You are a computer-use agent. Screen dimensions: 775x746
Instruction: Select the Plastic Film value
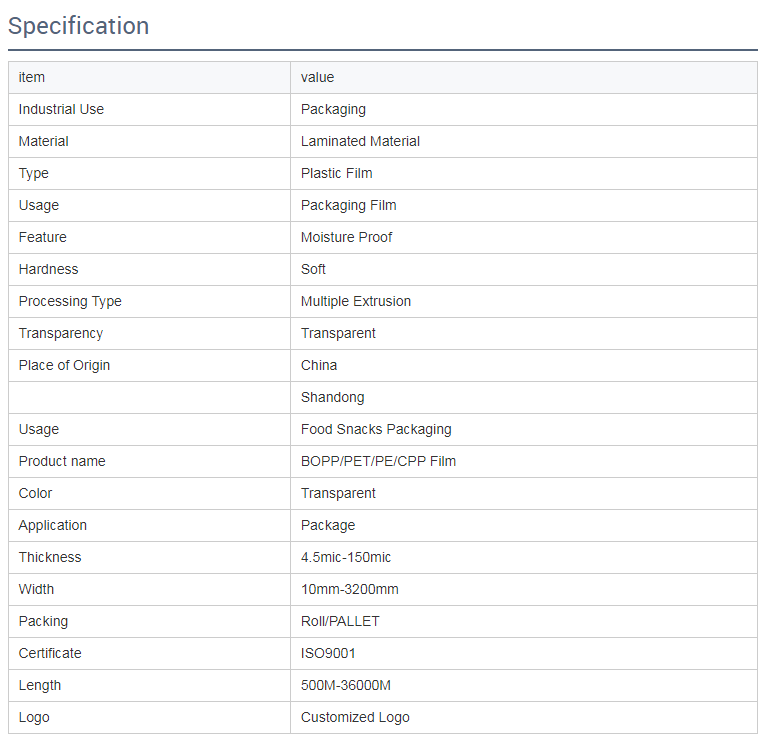[337, 174]
